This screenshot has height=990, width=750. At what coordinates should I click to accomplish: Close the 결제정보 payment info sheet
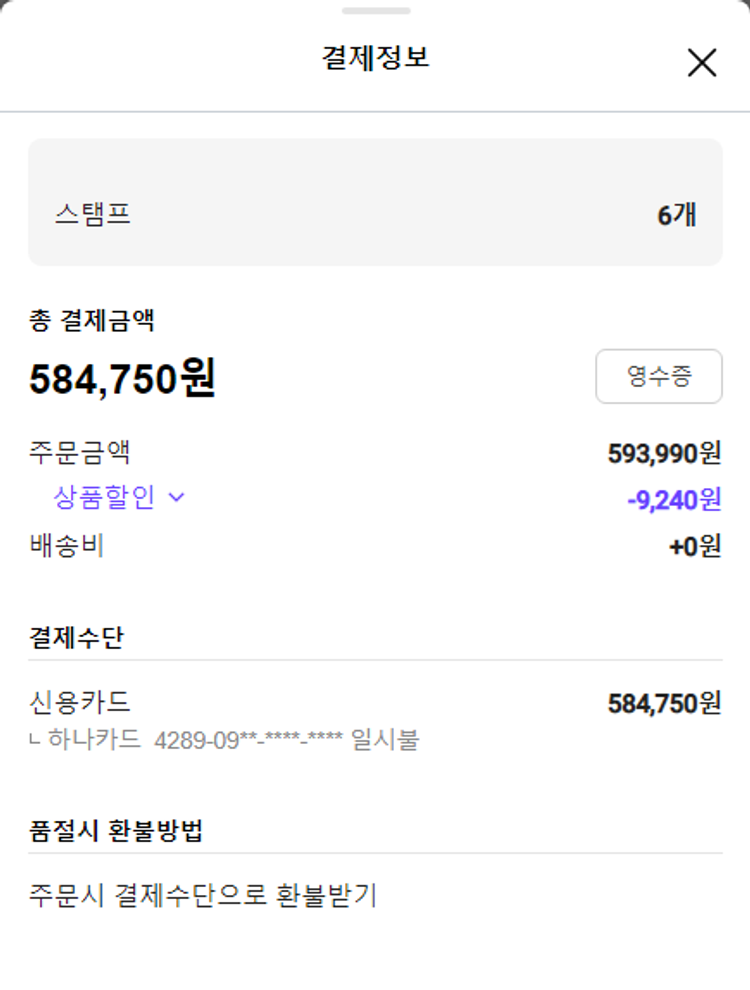(x=702, y=62)
